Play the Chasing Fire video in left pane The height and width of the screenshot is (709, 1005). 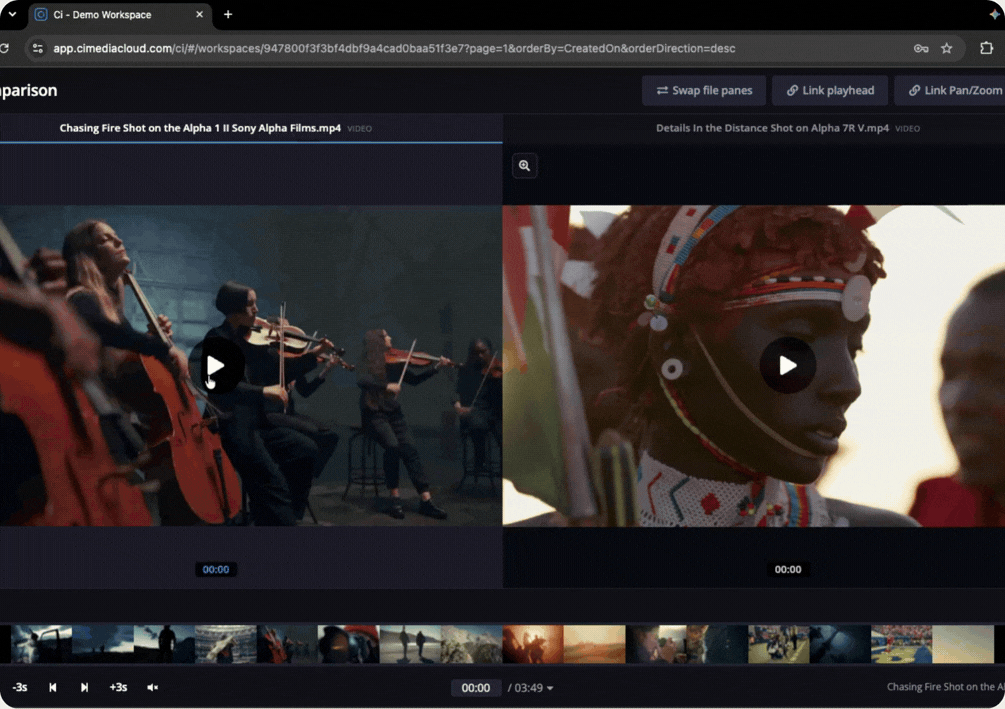pos(215,365)
